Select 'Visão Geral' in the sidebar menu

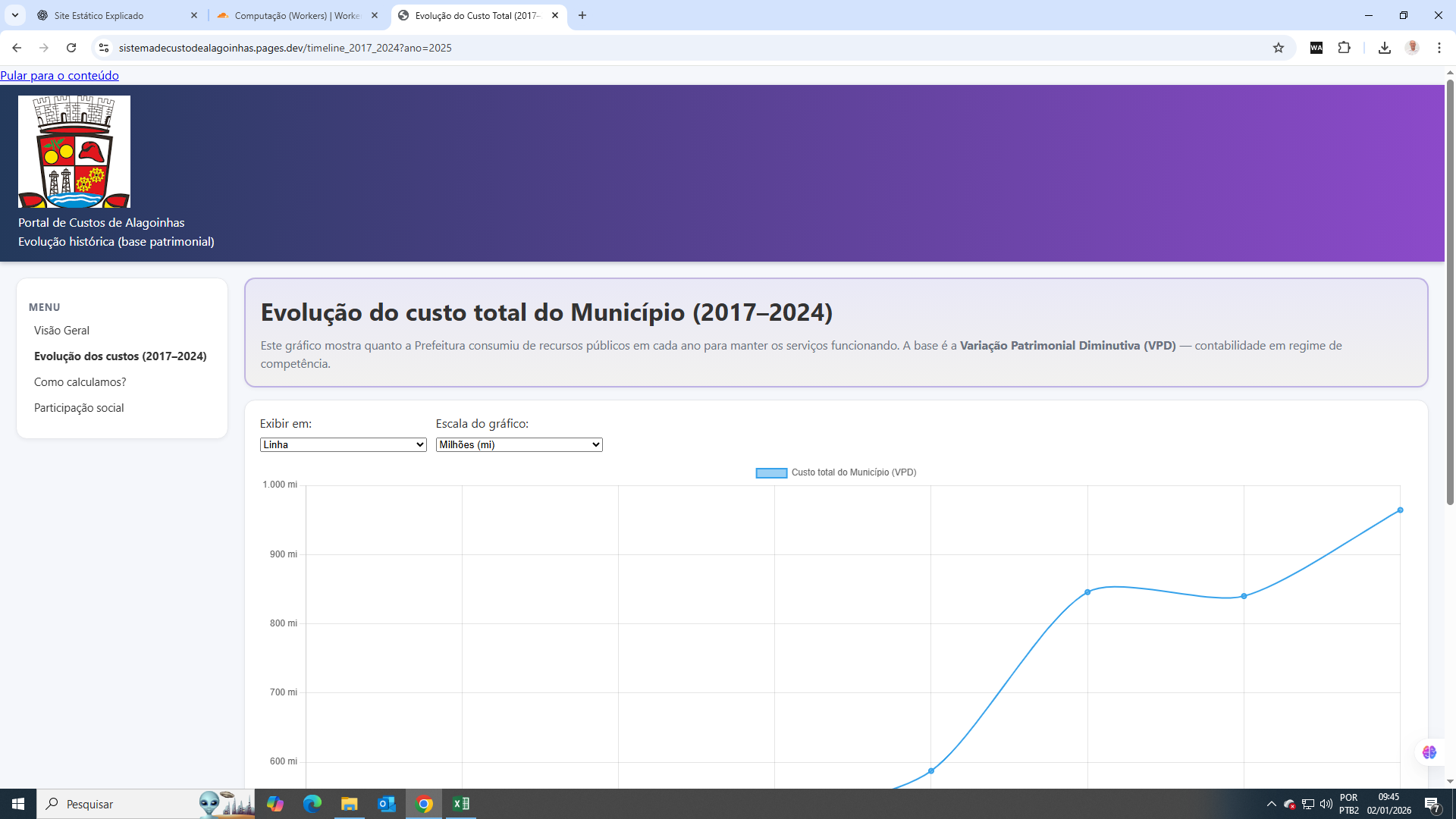[61, 330]
